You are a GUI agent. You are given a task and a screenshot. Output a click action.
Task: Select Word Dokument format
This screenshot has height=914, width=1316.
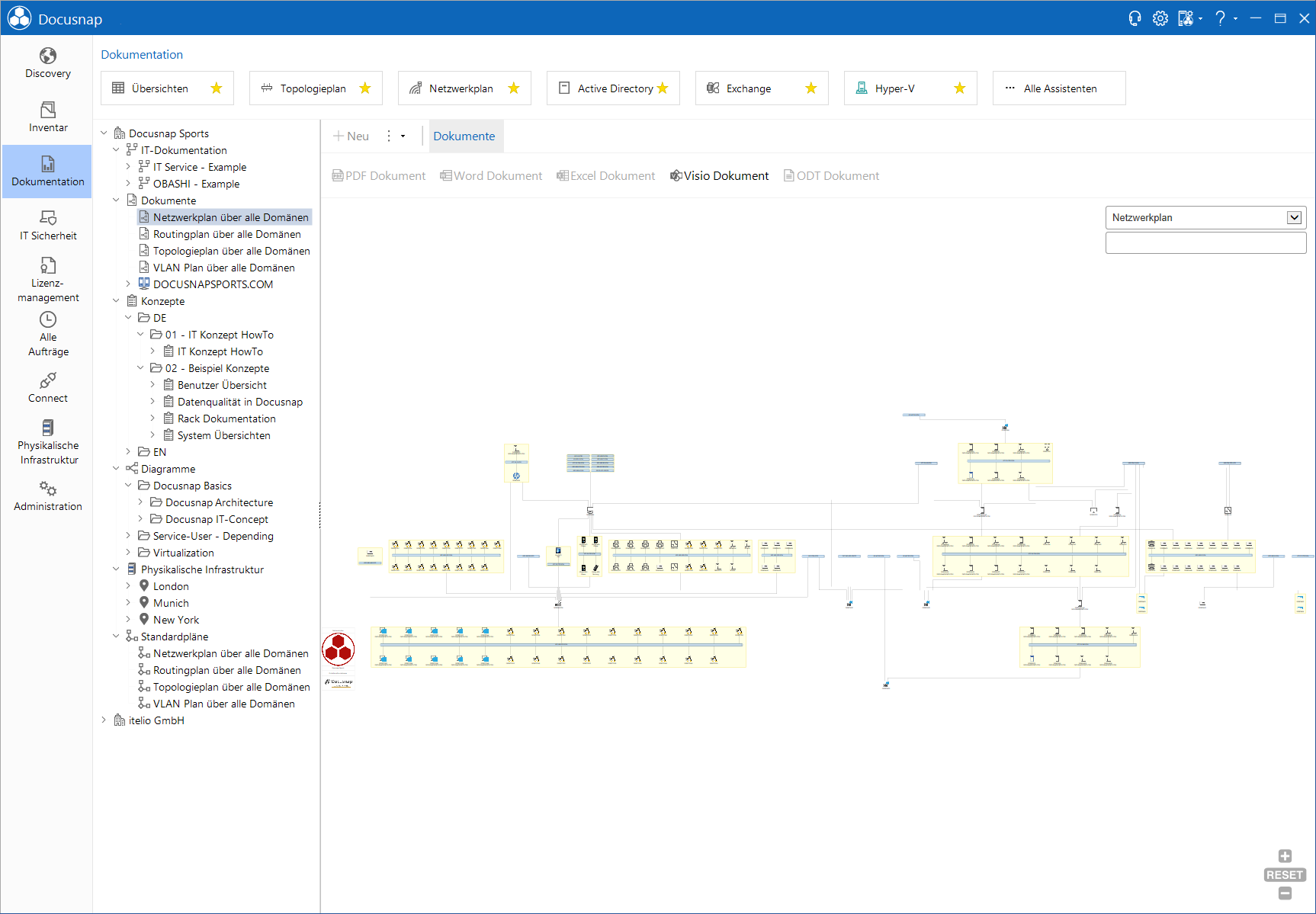pos(491,176)
